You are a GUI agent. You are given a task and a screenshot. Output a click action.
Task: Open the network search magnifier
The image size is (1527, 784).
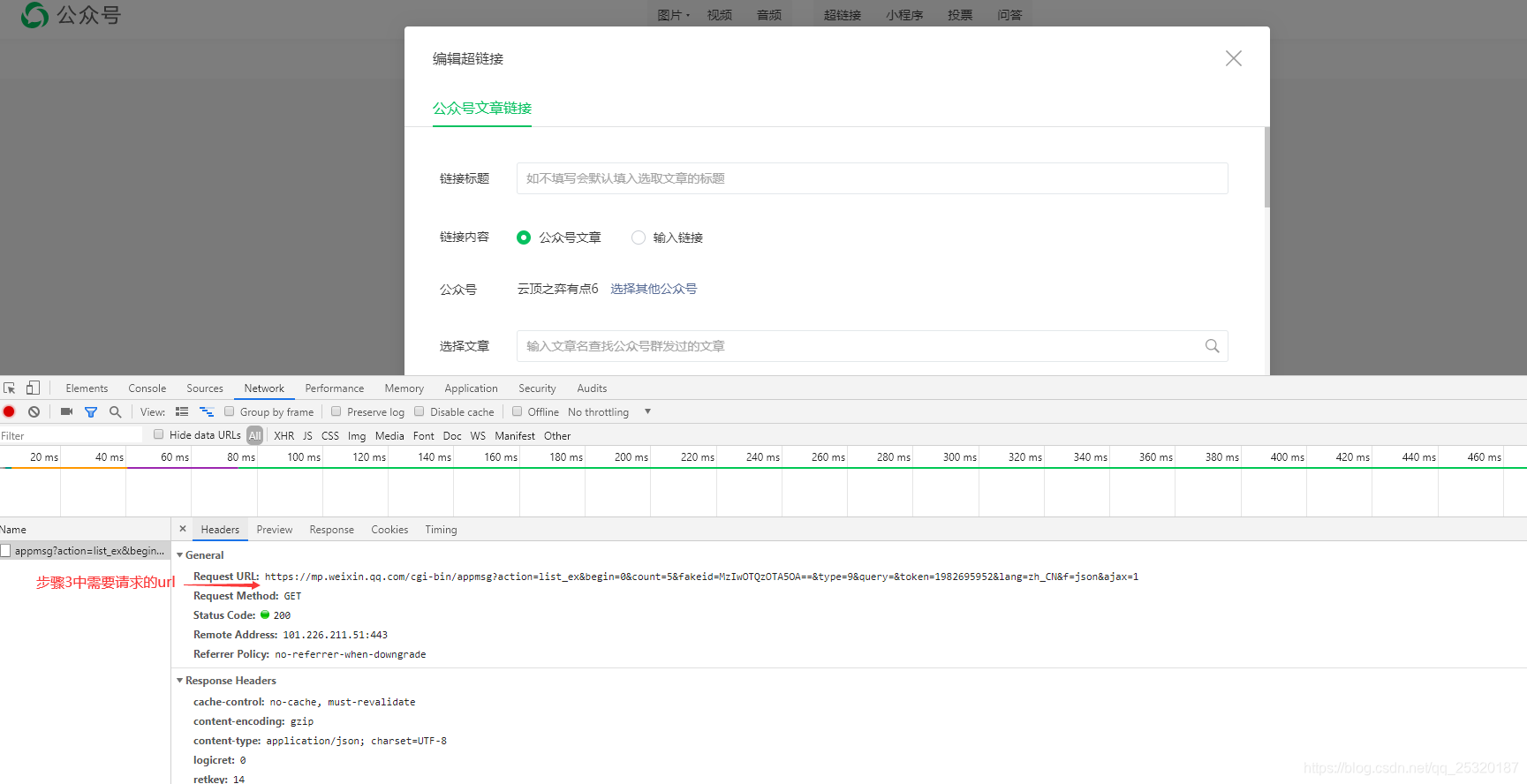115,412
